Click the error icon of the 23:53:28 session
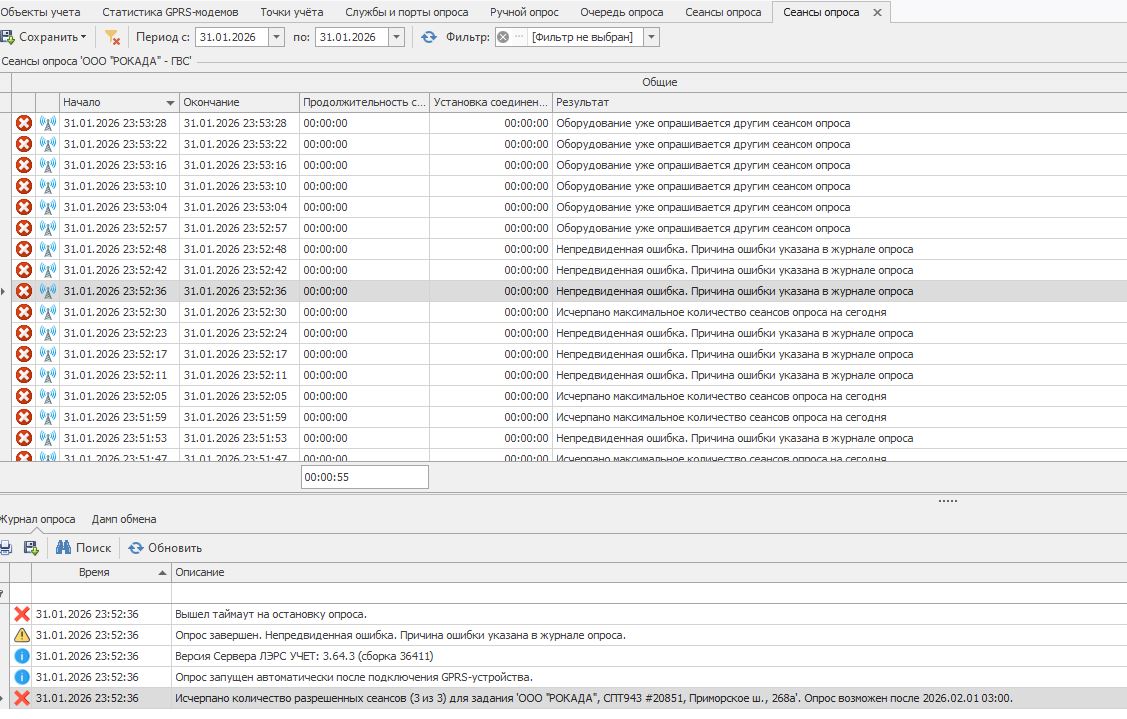The image size is (1127, 719). coord(24,123)
